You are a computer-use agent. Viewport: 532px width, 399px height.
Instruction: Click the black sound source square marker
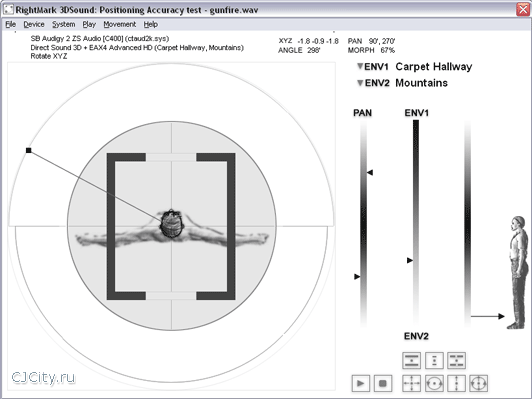[28, 150]
